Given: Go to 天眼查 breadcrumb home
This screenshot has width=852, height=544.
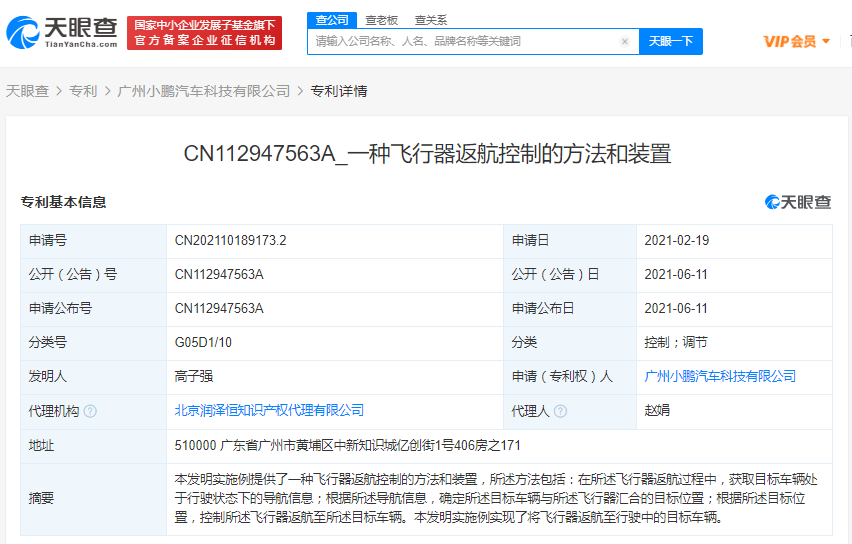Looking at the screenshot, I should (x=27, y=91).
